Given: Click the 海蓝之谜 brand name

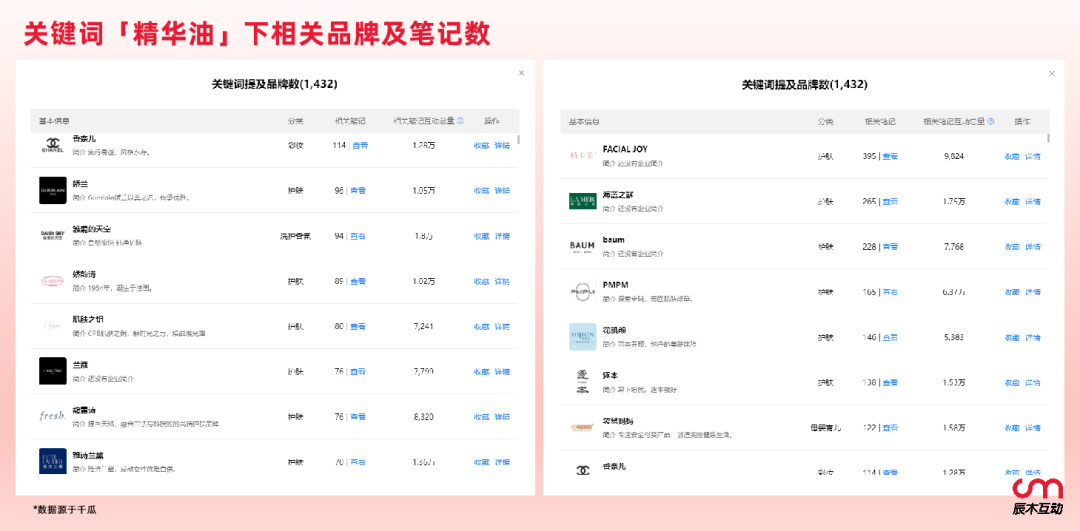Looking at the screenshot, I should 618,195.
